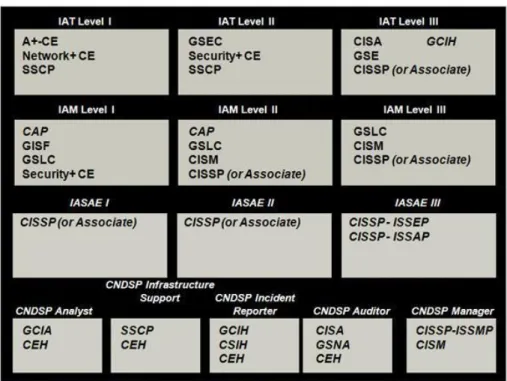
Task: Click GSNA in CNDSP Auditor box
Action: pos(333,345)
